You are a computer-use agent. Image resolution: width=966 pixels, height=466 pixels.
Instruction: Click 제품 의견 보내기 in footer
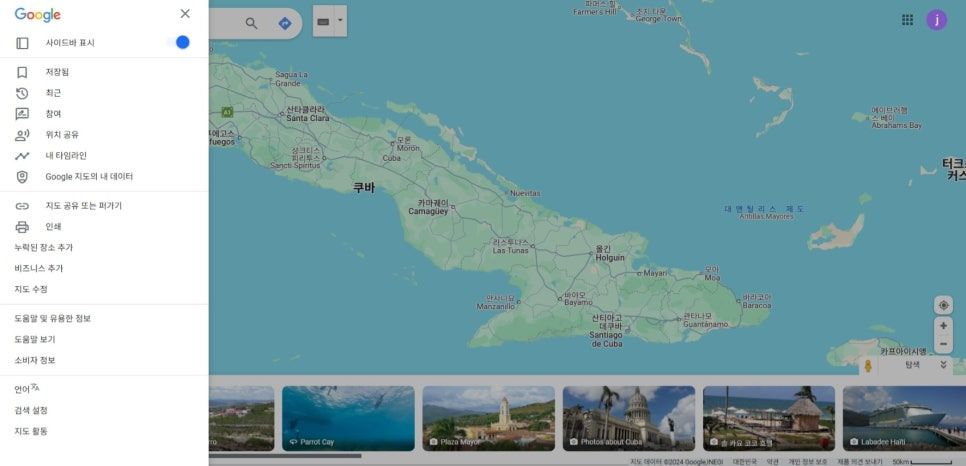click(x=861, y=462)
